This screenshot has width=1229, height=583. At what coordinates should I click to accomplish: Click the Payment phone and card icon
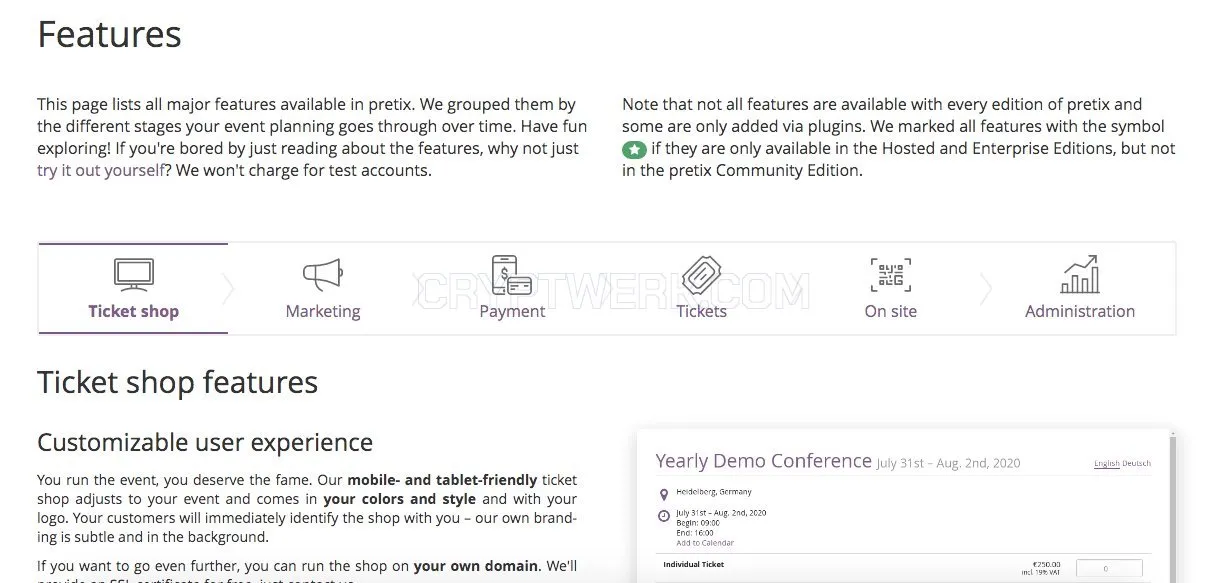point(511,274)
